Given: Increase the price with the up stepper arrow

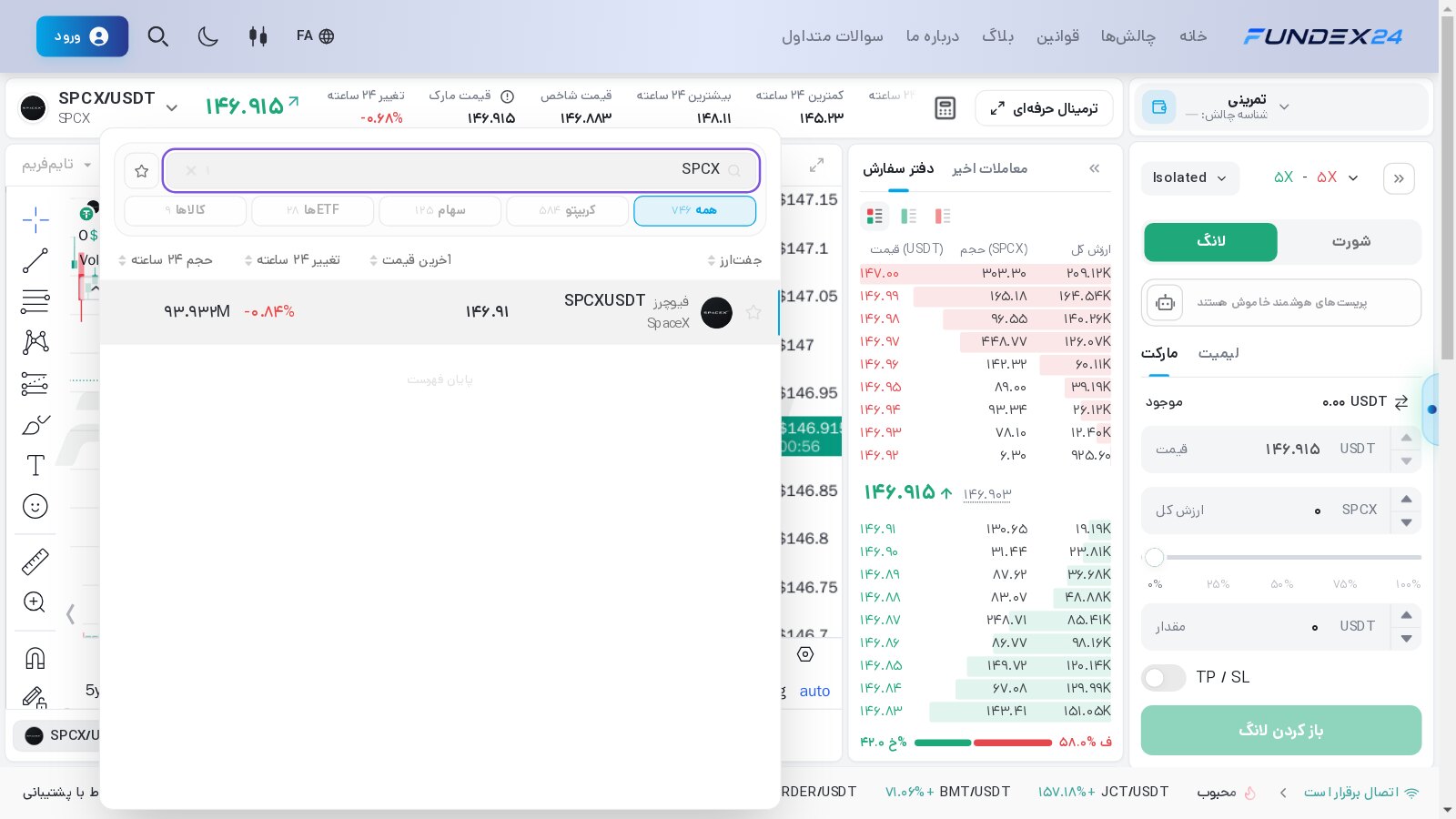Looking at the screenshot, I should (1407, 438).
